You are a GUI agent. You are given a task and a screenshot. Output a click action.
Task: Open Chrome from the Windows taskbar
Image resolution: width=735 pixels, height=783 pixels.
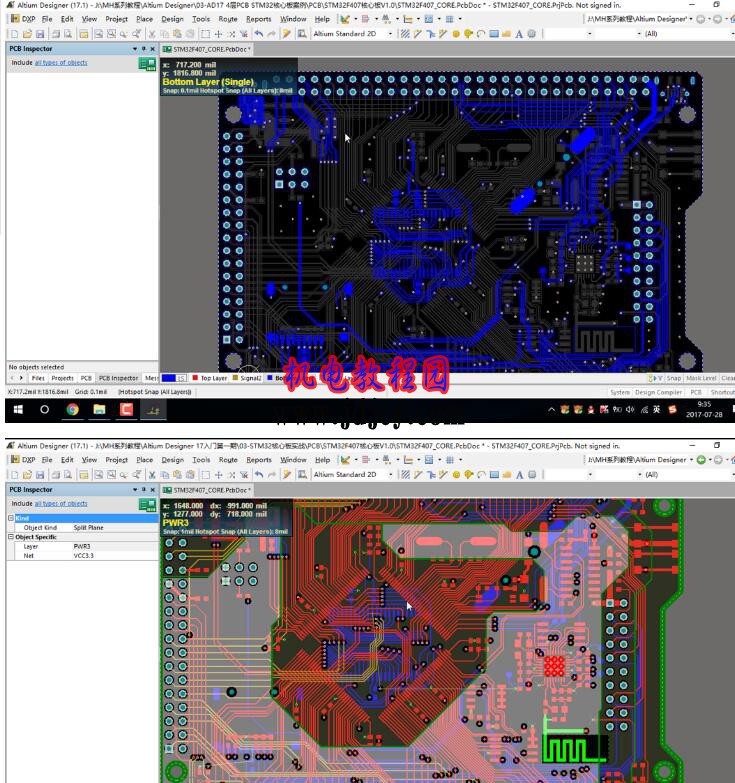72,409
